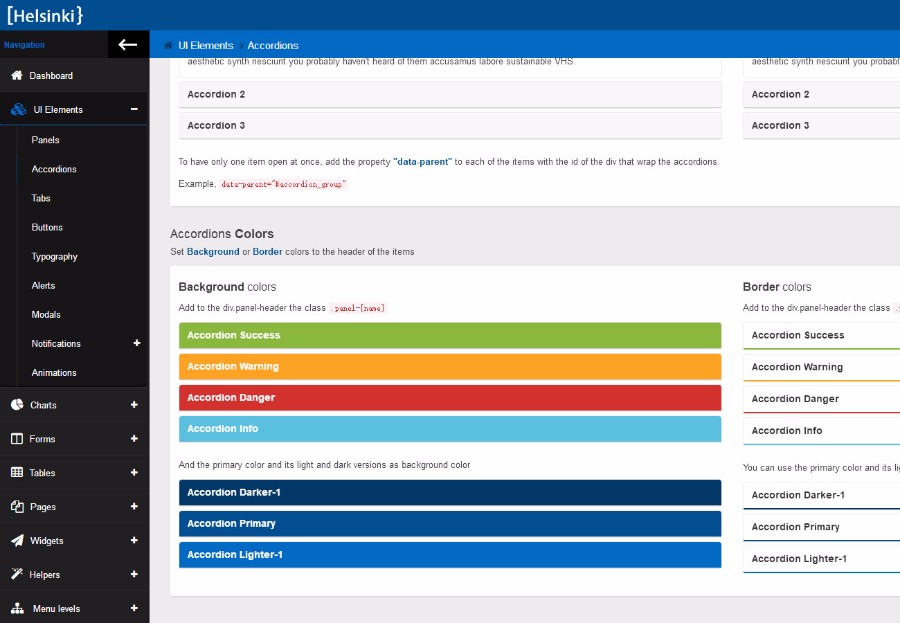Open Accordion 2 in the left panel
This screenshot has width=900, height=623.
(449, 95)
